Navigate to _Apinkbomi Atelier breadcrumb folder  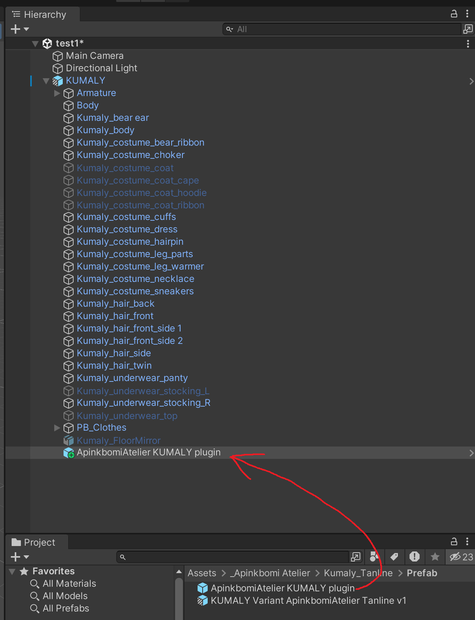point(271,573)
